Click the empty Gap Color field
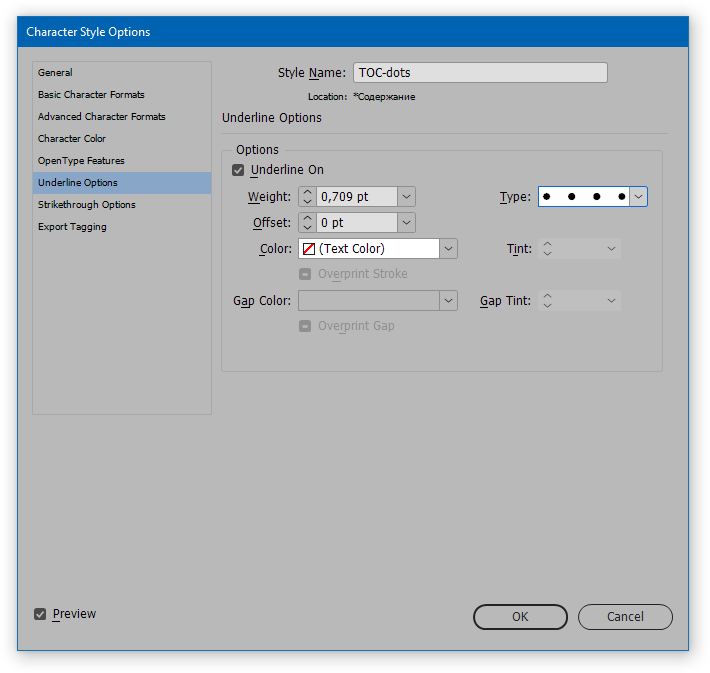 coord(369,301)
